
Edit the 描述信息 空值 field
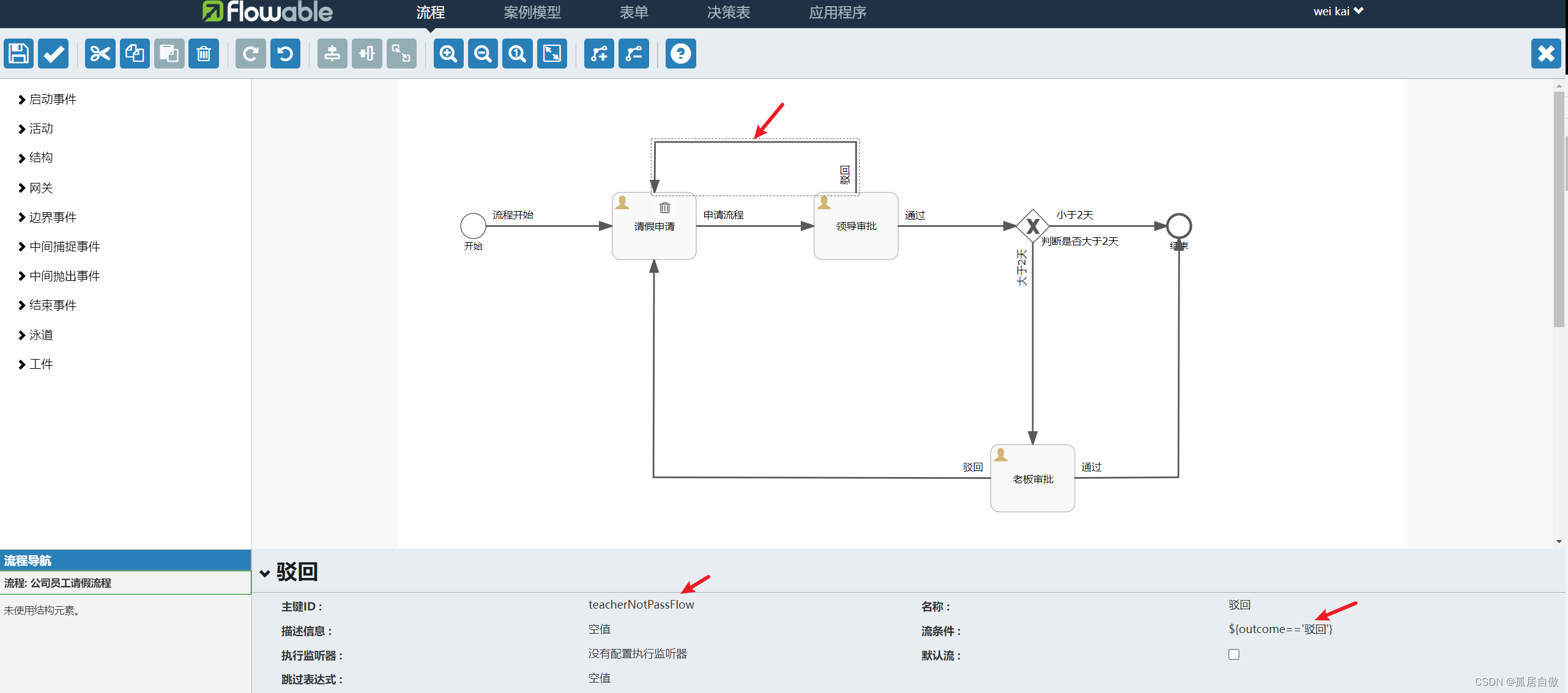pyautogui.click(x=600, y=629)
